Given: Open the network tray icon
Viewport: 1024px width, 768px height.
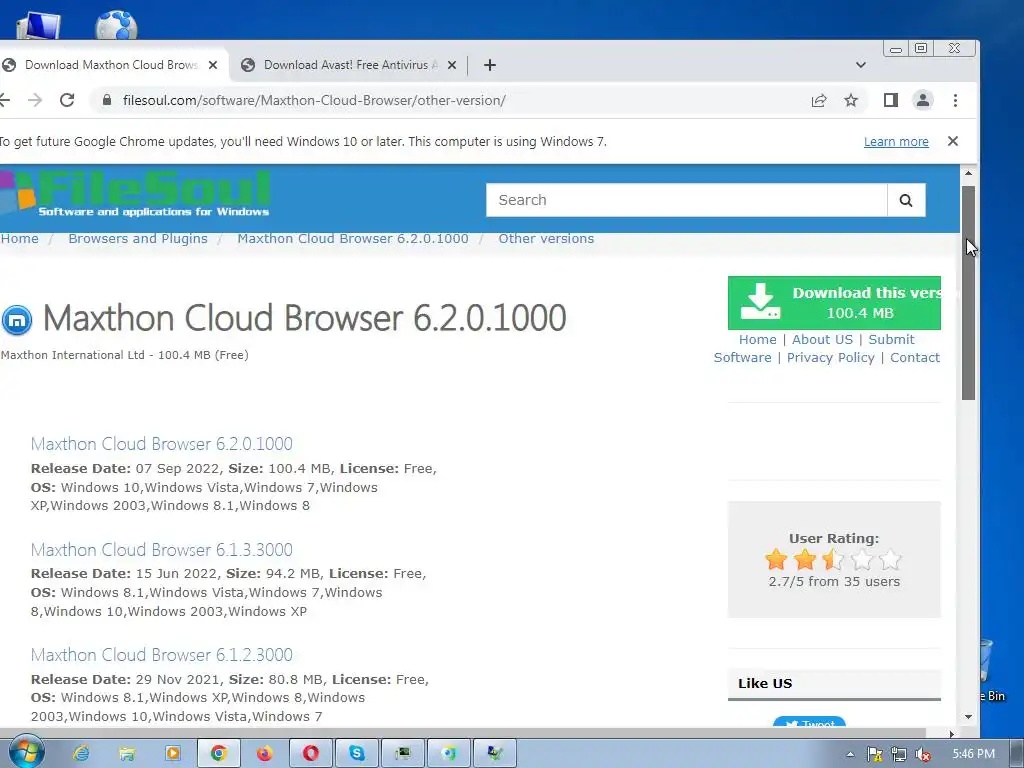Looking at the screenshot, I should (899, 754).
